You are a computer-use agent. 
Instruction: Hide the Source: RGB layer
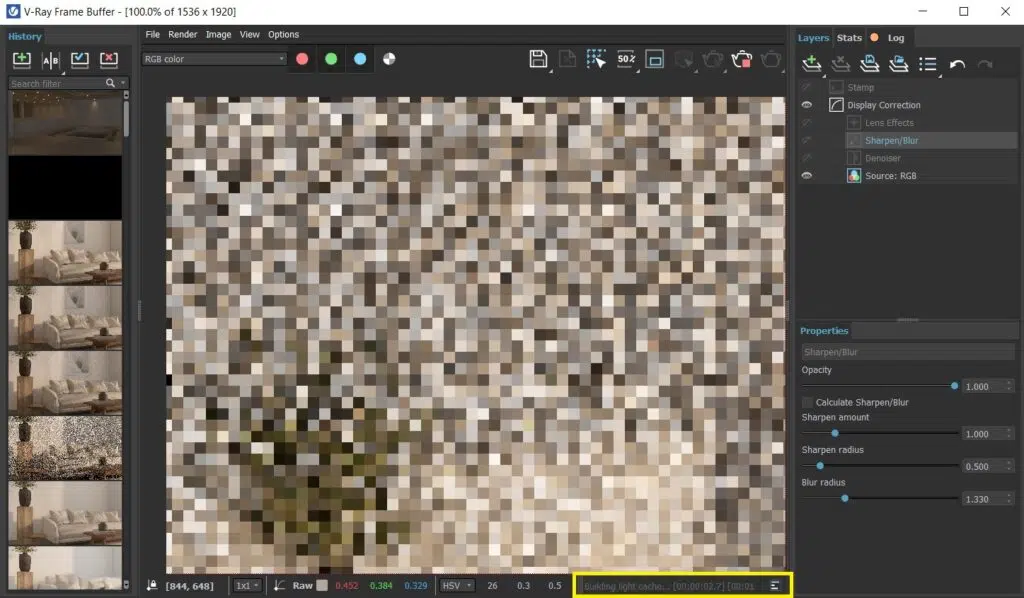click(806, 176)
